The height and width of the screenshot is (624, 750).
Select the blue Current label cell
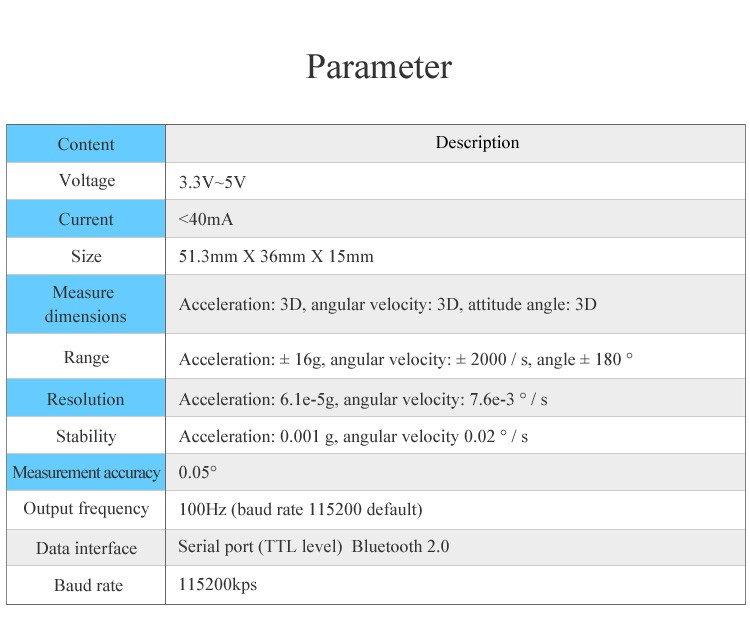[x=86, y=219]
